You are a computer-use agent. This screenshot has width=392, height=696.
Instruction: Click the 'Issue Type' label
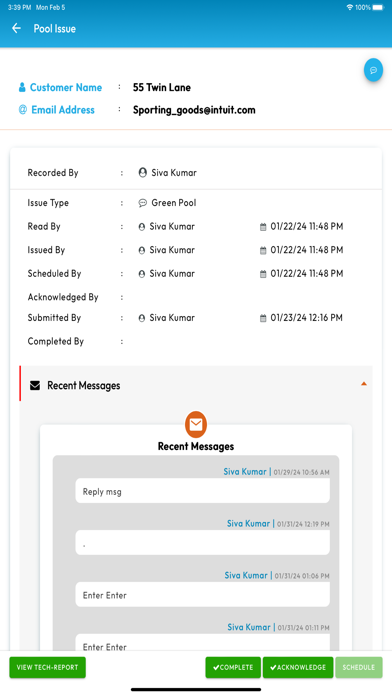[48, 203]
